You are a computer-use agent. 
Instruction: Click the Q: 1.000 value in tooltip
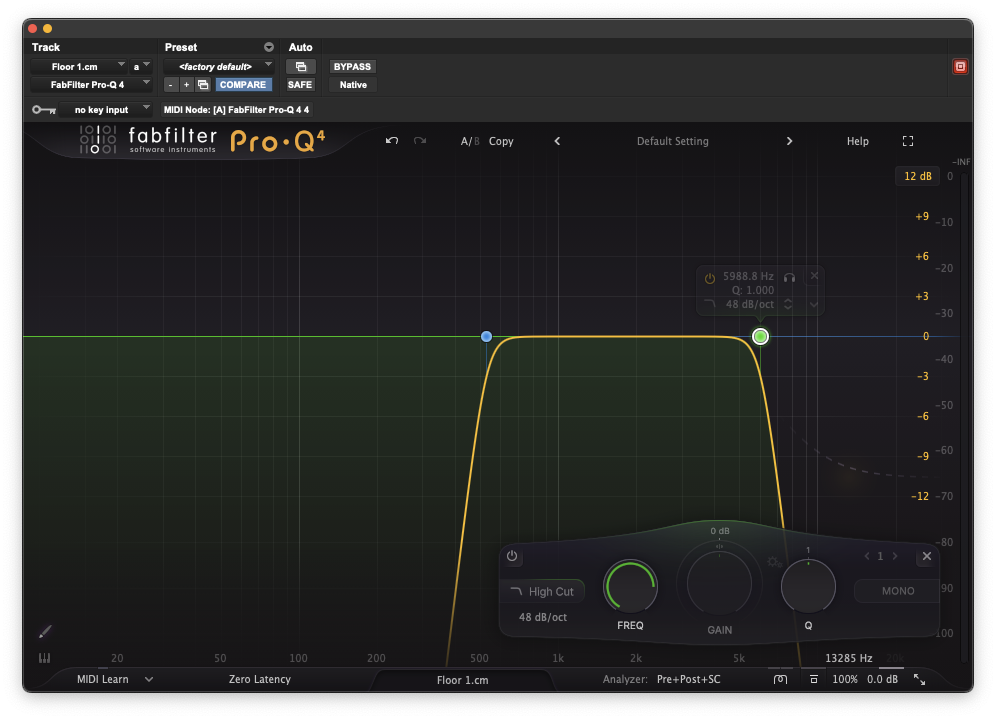pos(753,290)
